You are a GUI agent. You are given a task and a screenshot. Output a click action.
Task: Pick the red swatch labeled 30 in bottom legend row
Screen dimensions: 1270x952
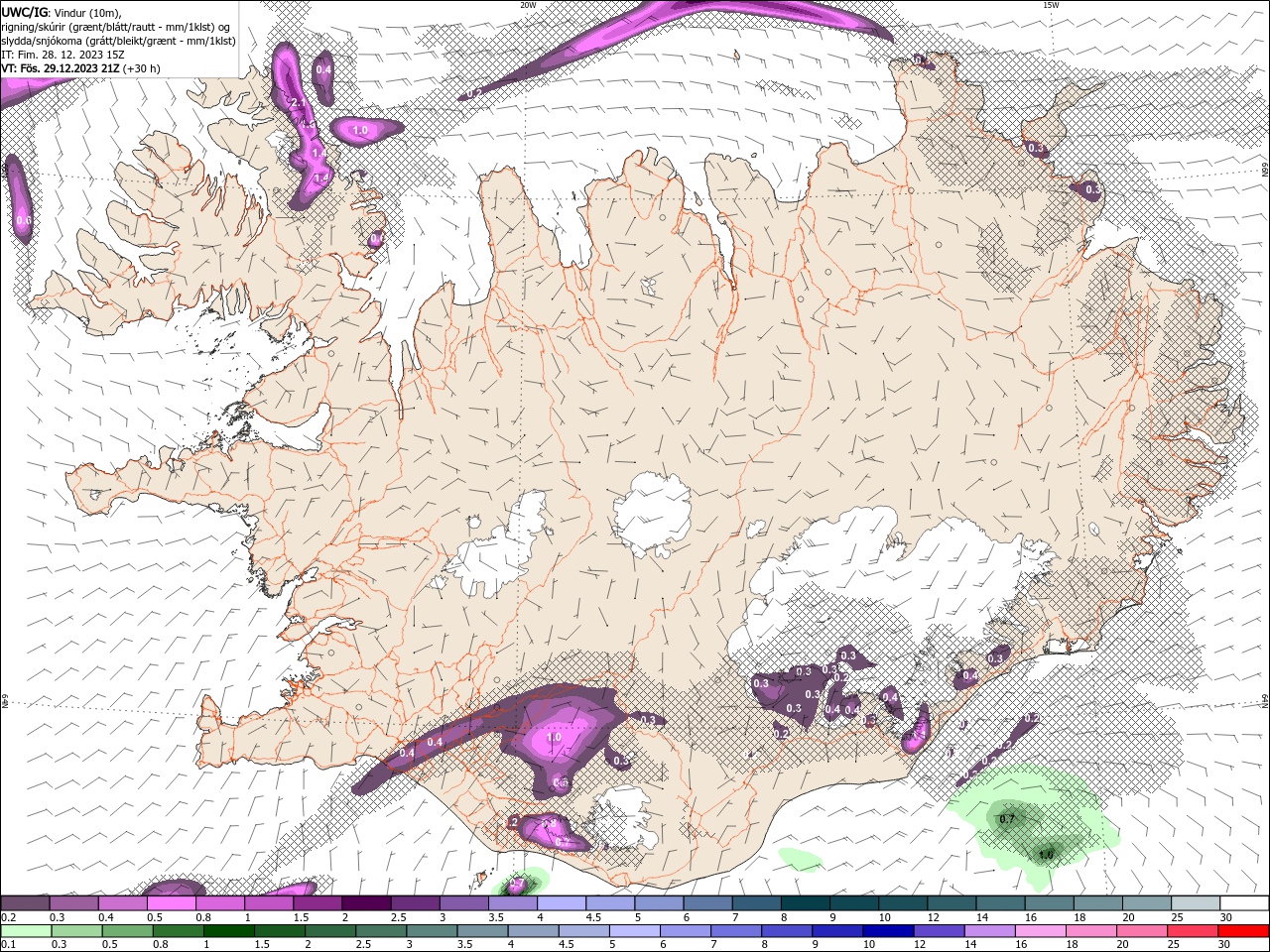(x=1244, y=931)
